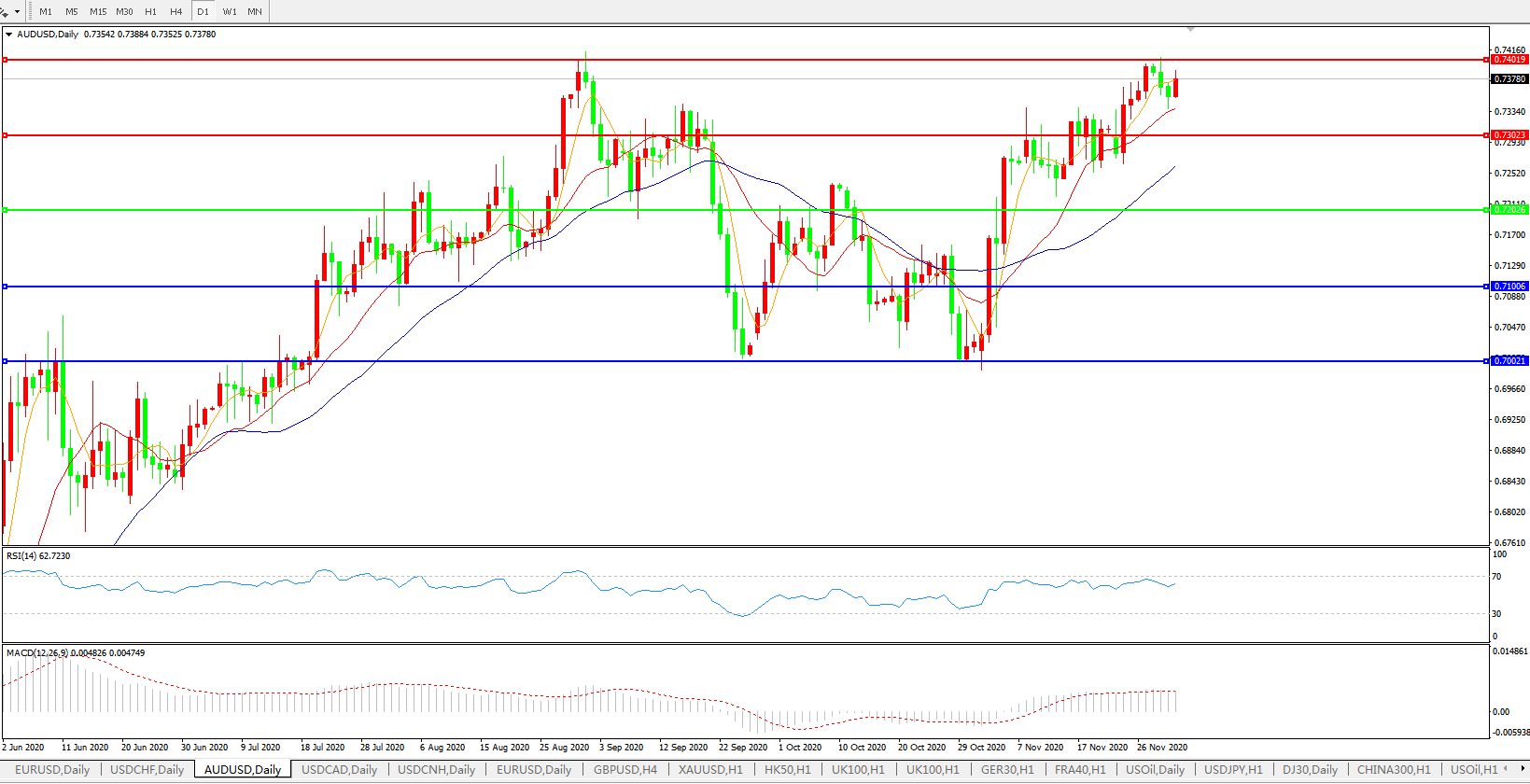1530x784 pixels.
Task: Expand the triangle beside AUDUSD,Daily title
Action: point(9,35)
